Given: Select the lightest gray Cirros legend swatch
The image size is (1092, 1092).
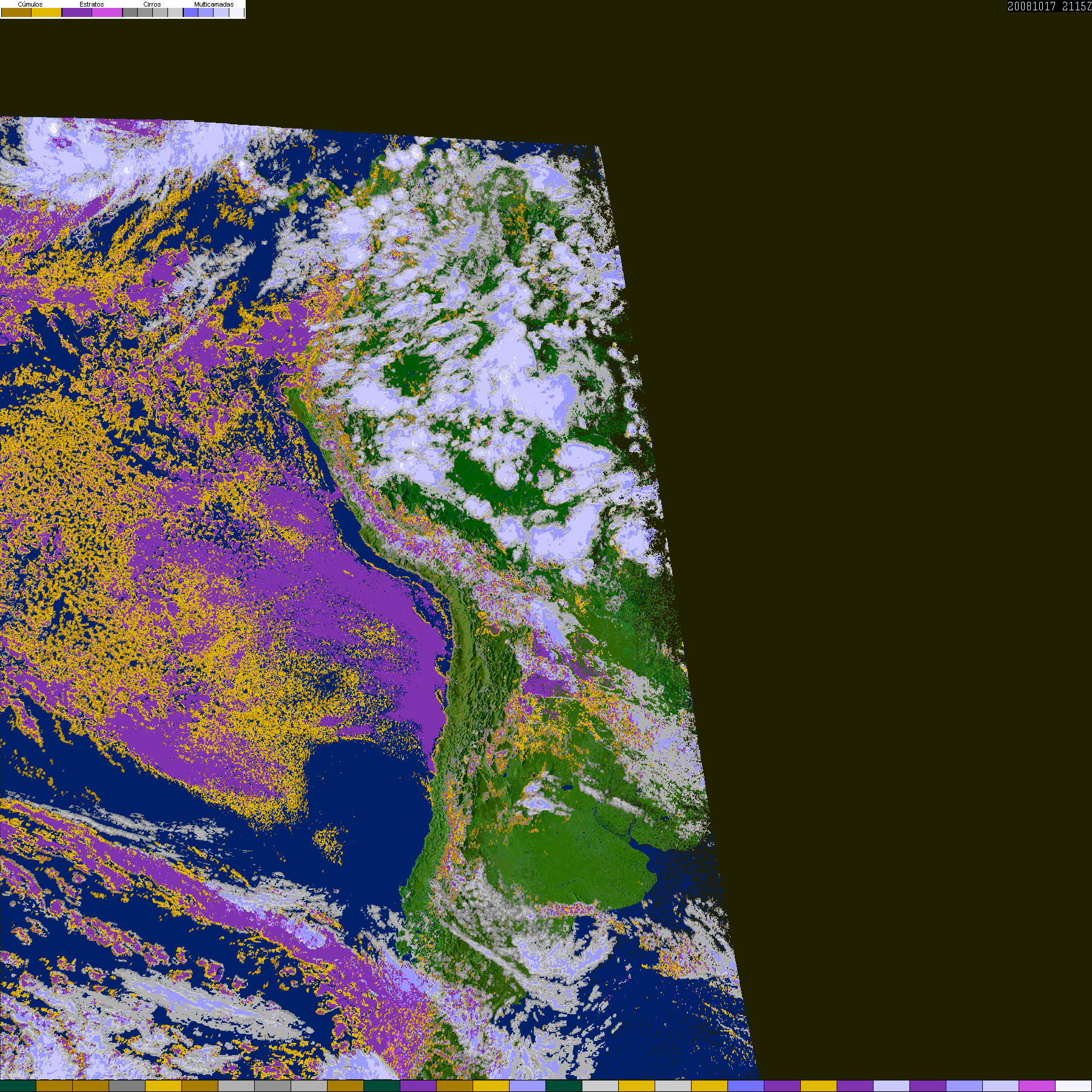Looking at the screenshot, I should 175,12.
